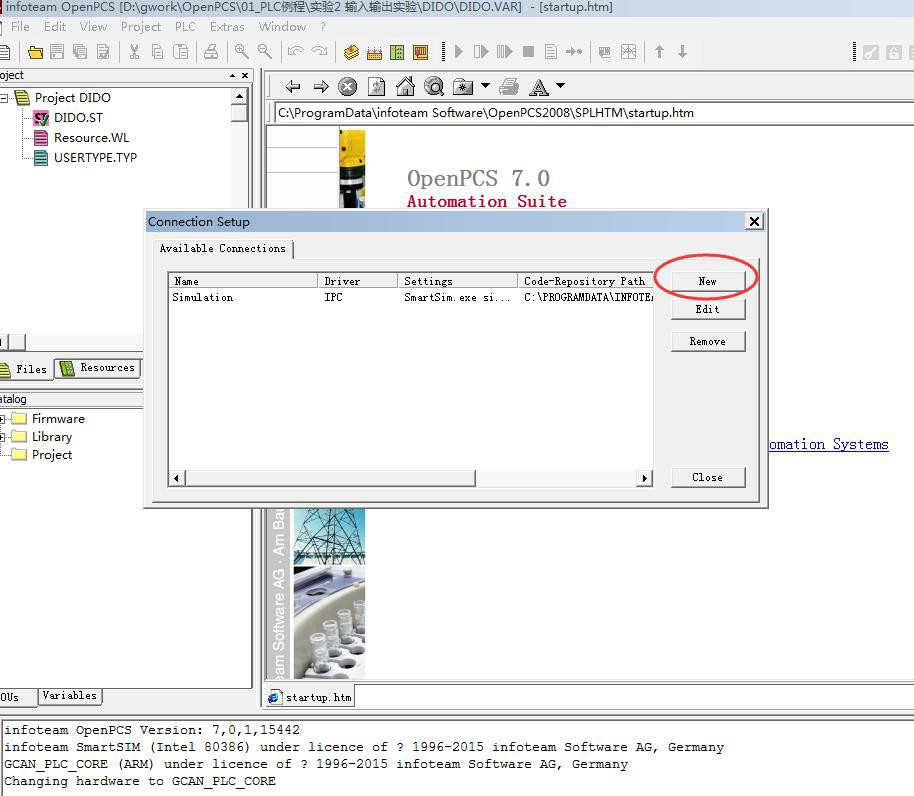Click the browser Search icon
The image size is (914, 796).
click(x=433, y=86)
